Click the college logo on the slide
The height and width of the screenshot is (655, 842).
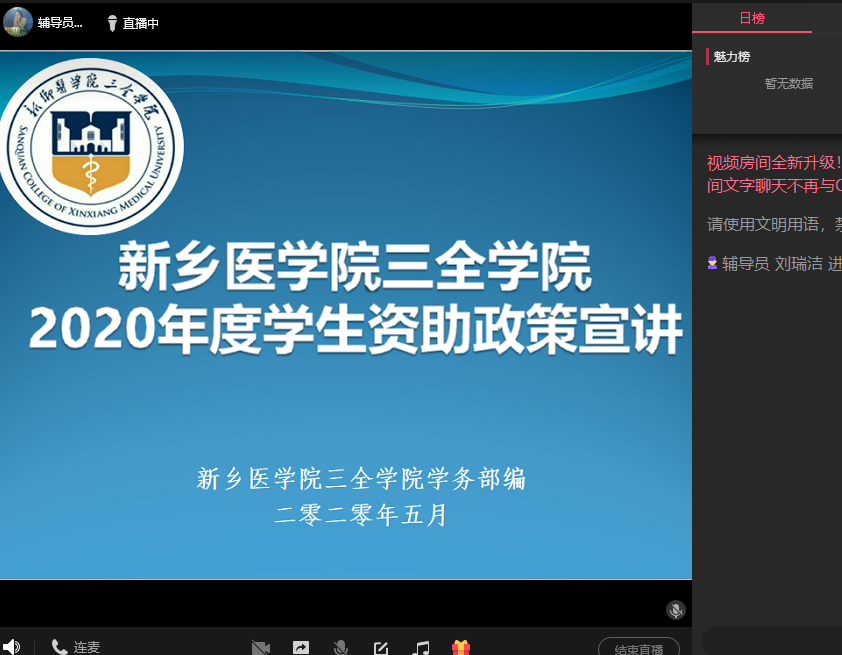point(91,144)
